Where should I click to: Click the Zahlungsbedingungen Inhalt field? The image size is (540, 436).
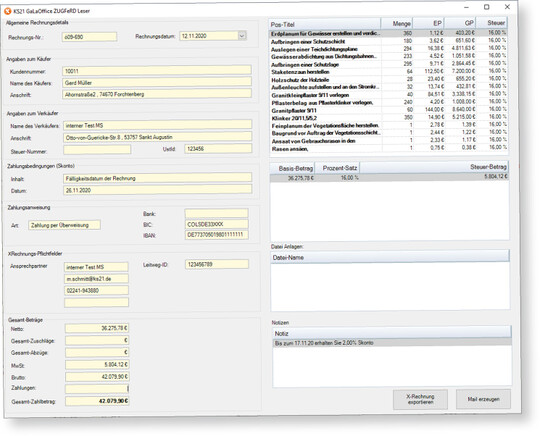point(157,178)
